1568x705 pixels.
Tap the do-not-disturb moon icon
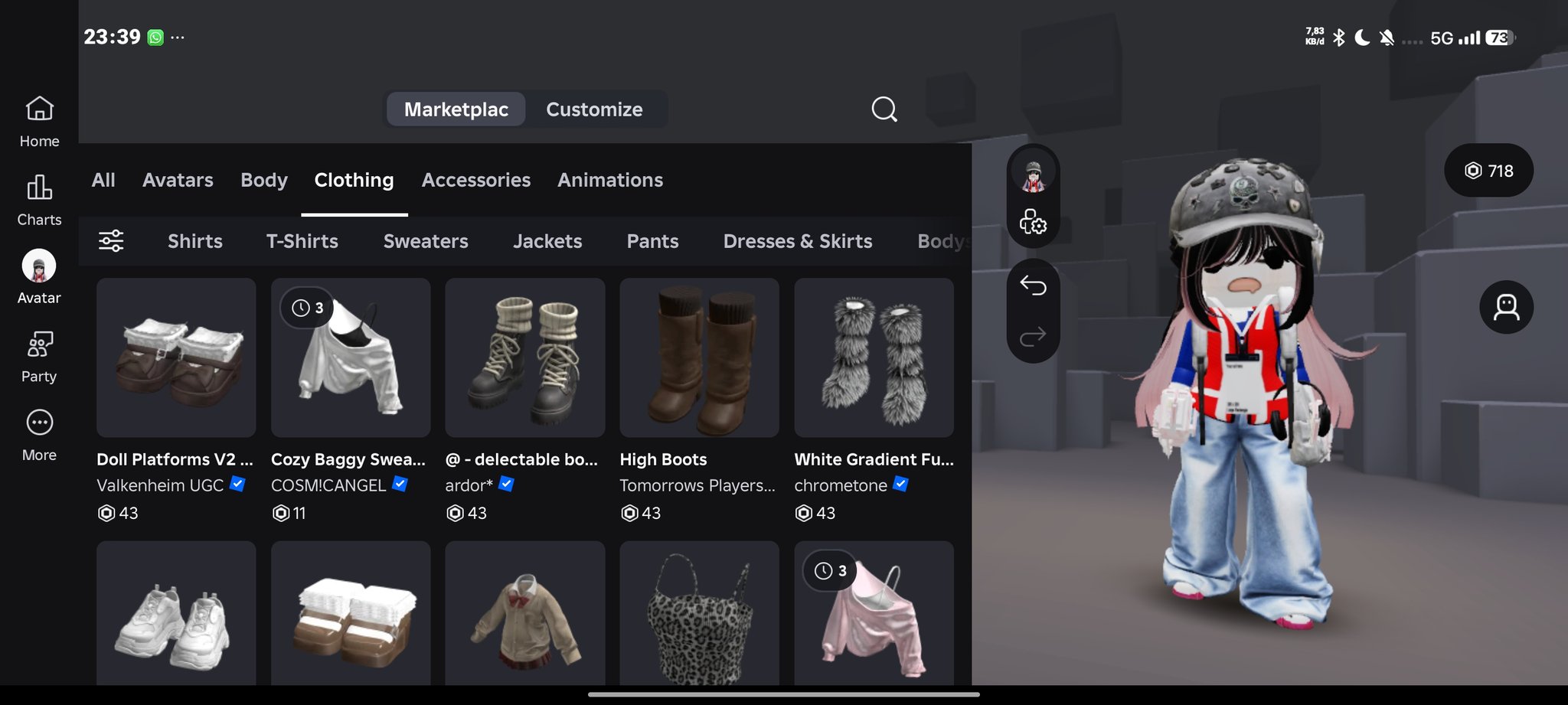(x=1363, y=38)
